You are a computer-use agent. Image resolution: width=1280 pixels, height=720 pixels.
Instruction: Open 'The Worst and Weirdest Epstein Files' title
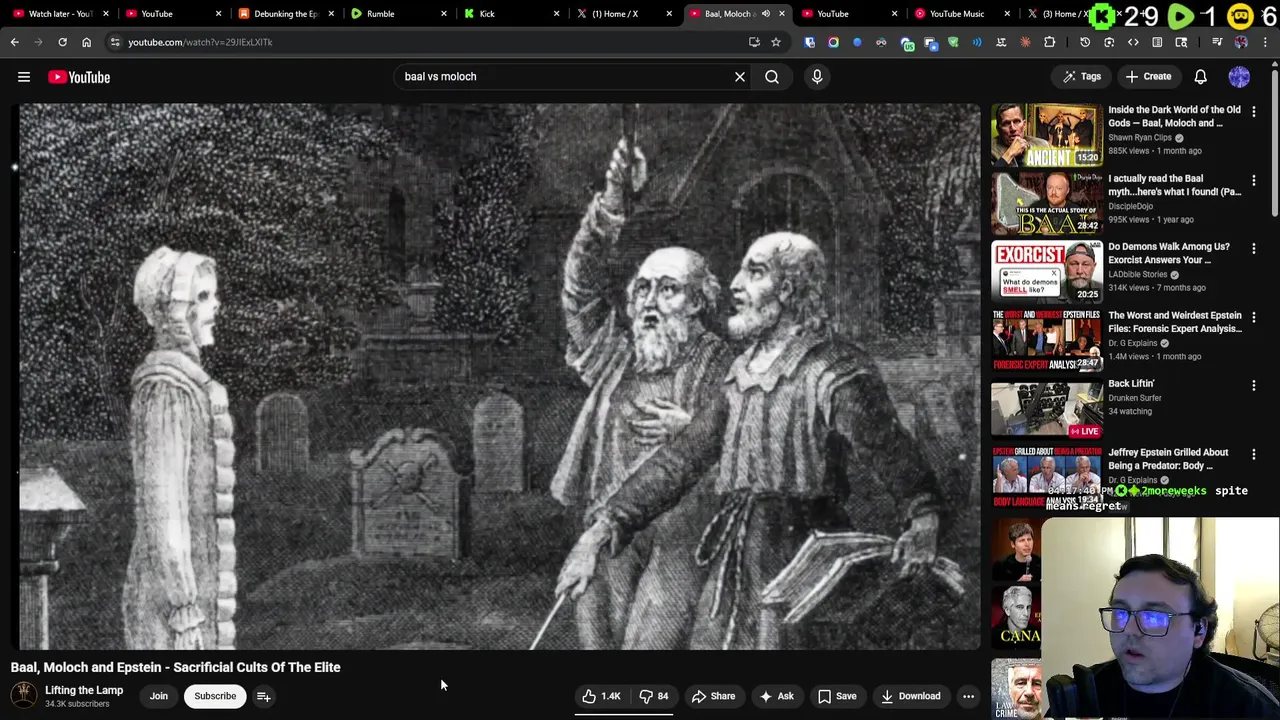click(x=1175, y=322)
